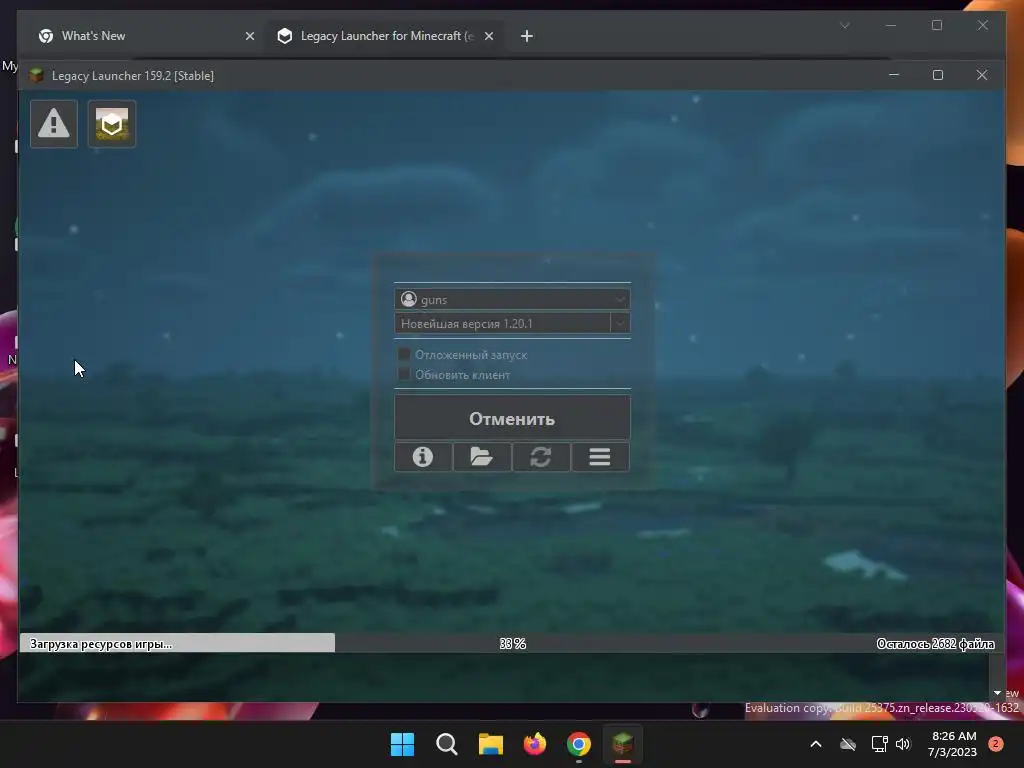Click the download progress bar at 33 %
Screen dimensions: 1024x768
(513, 643)
